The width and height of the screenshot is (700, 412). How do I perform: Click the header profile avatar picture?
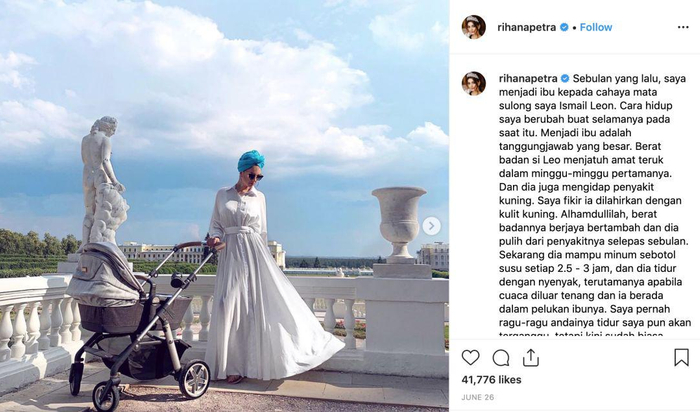point(474,27)
